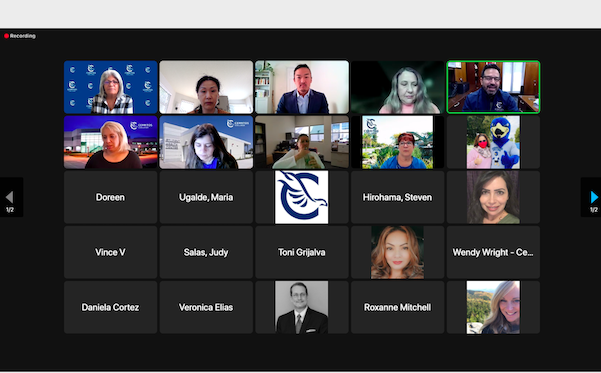This screenshot has height=373, width=601.
Task: Select the Roxanne Mitchell participant tile
Action: pos(397,307)
